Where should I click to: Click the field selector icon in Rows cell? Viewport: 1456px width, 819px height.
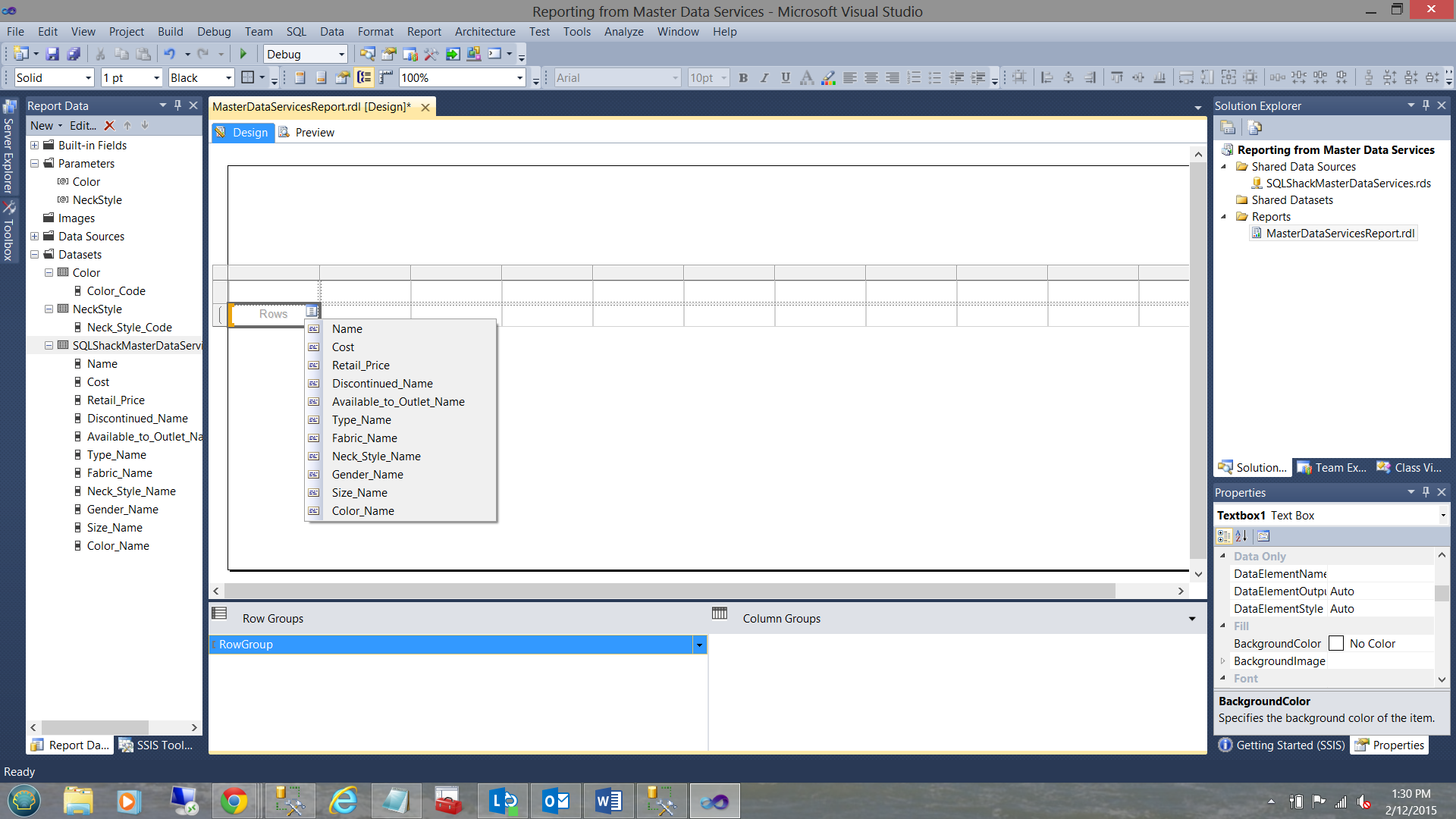[312, 312]
